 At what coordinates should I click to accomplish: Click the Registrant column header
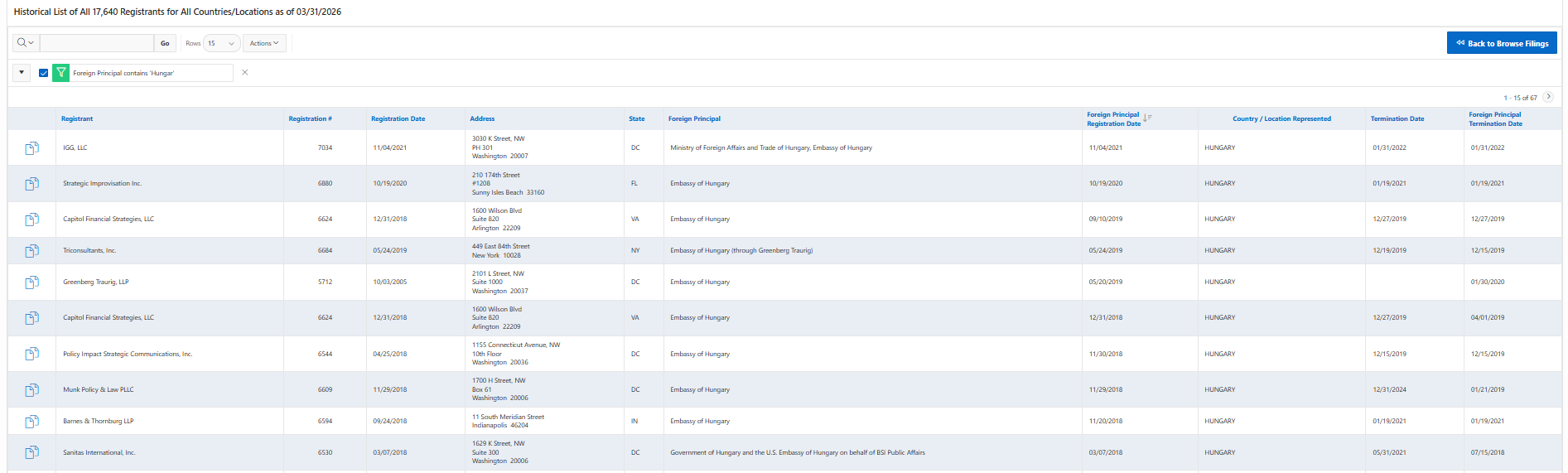coord(77,118)
